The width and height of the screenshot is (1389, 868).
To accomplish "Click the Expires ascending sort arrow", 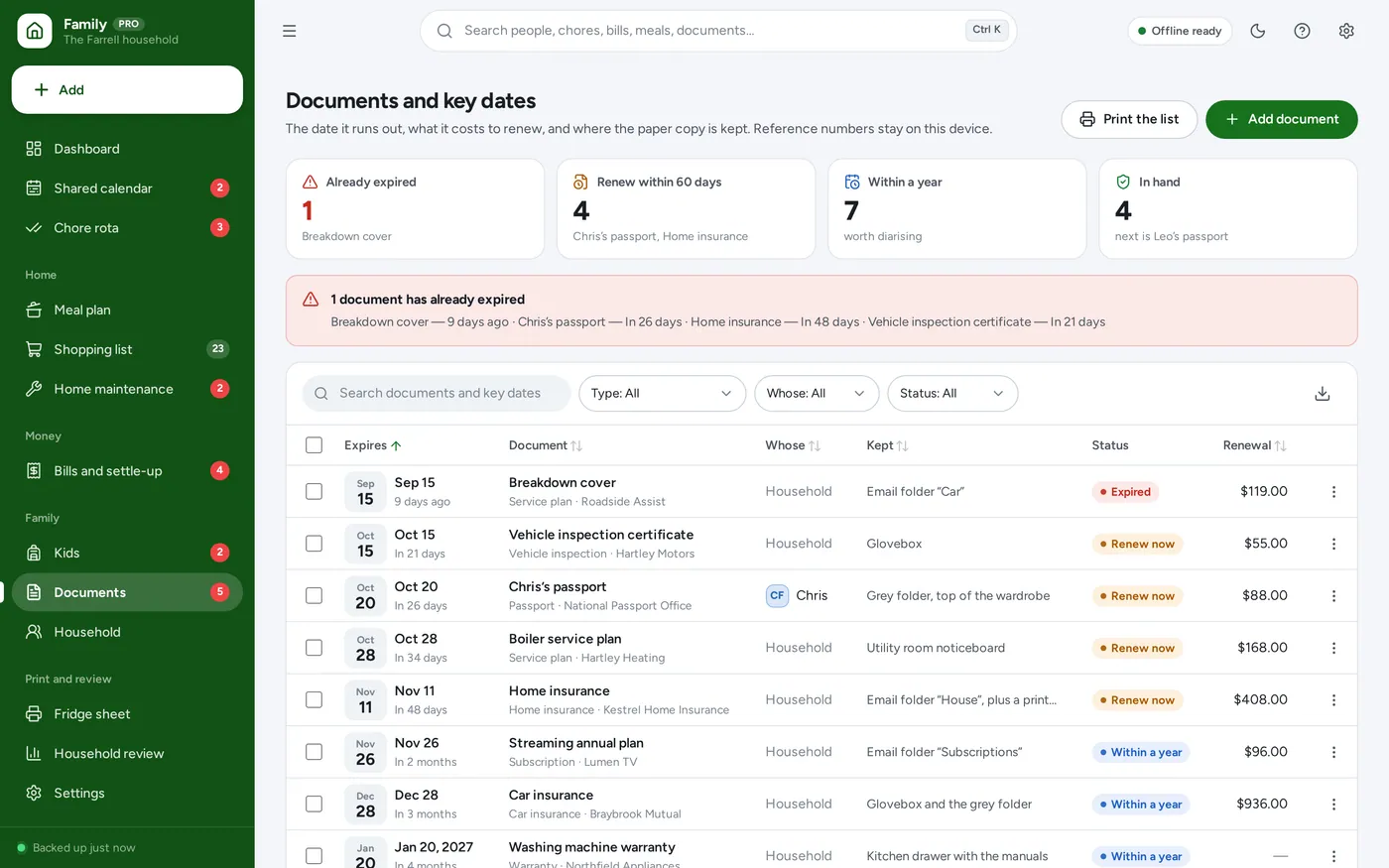I will [396, 446].
